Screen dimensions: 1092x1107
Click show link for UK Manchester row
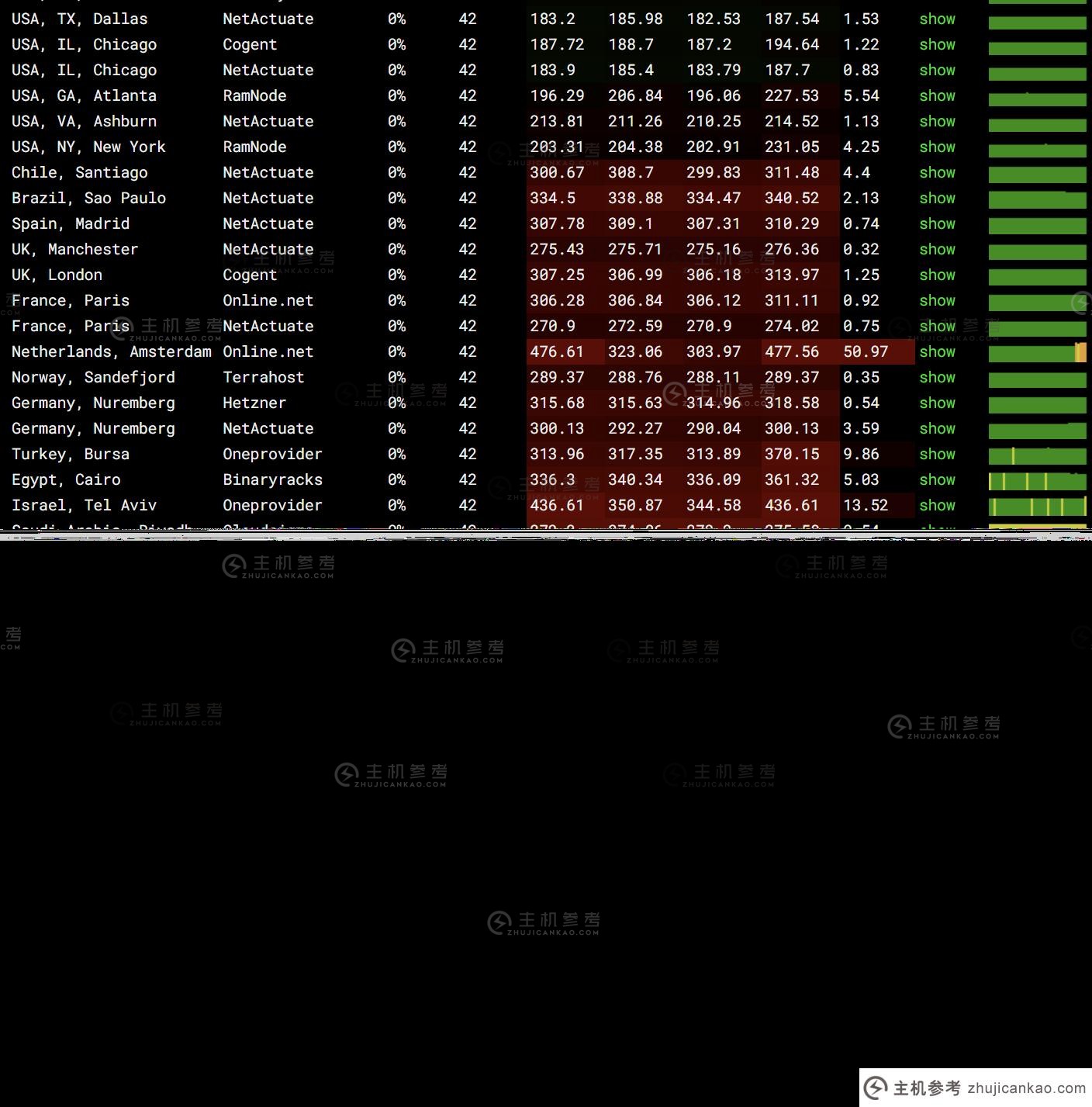(937, 249)
